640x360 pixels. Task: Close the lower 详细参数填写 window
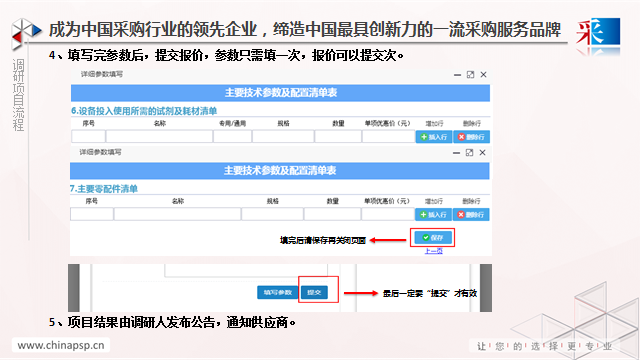(x=482, y=153)
